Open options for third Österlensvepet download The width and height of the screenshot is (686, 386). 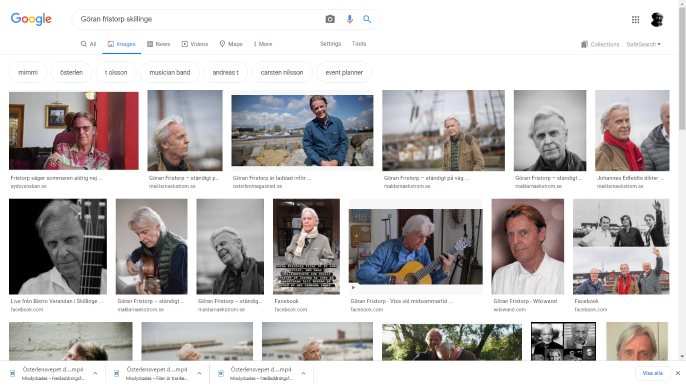[303, 373]
